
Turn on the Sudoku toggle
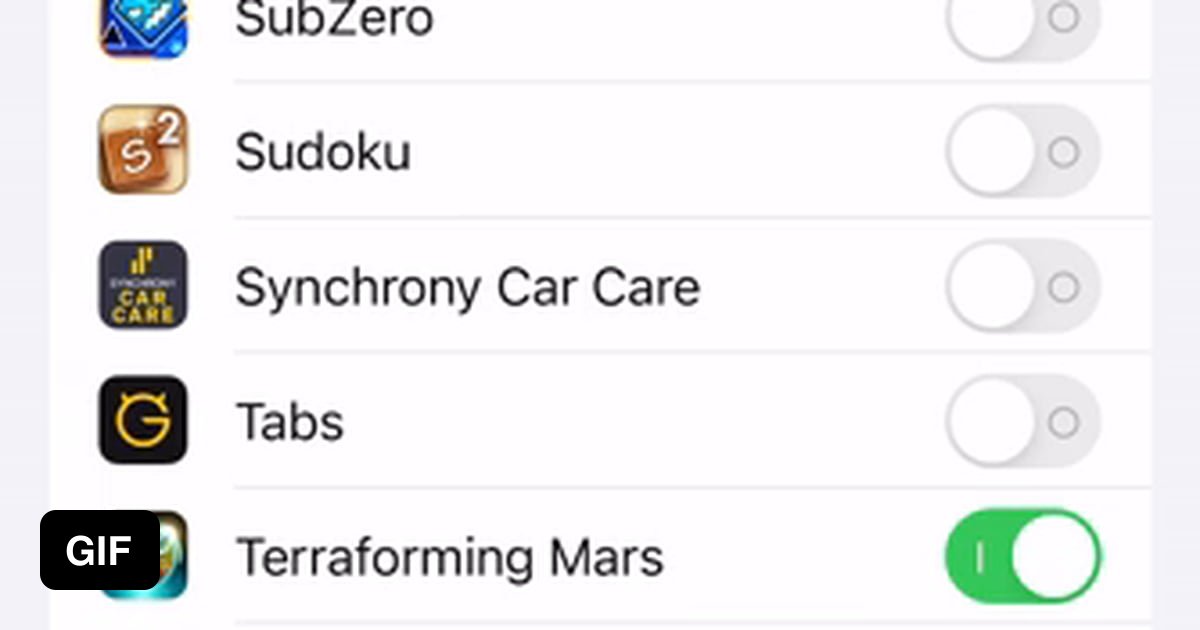pyautogui.click(x=1022, y=152)
